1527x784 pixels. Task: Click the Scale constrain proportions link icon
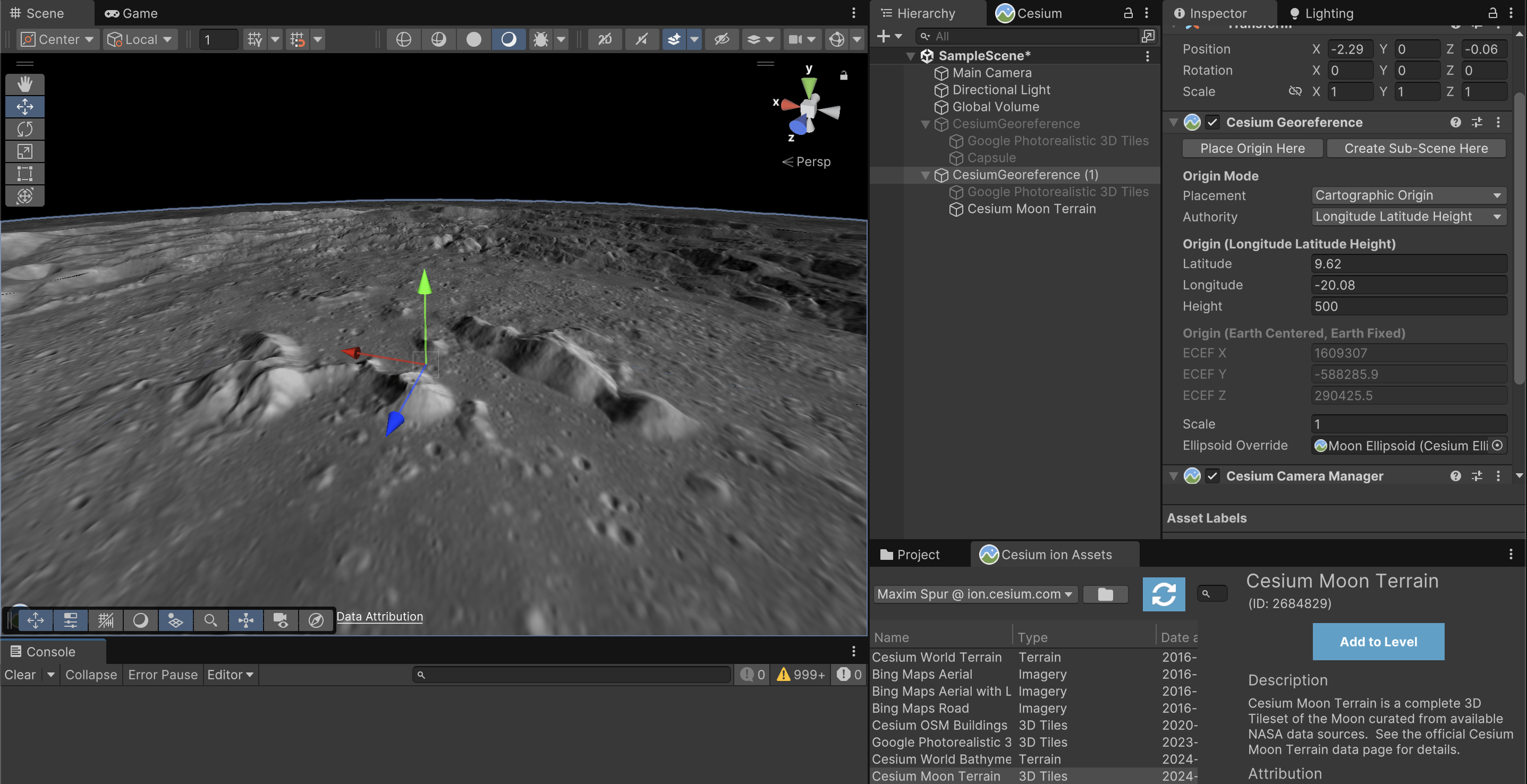1295,91
